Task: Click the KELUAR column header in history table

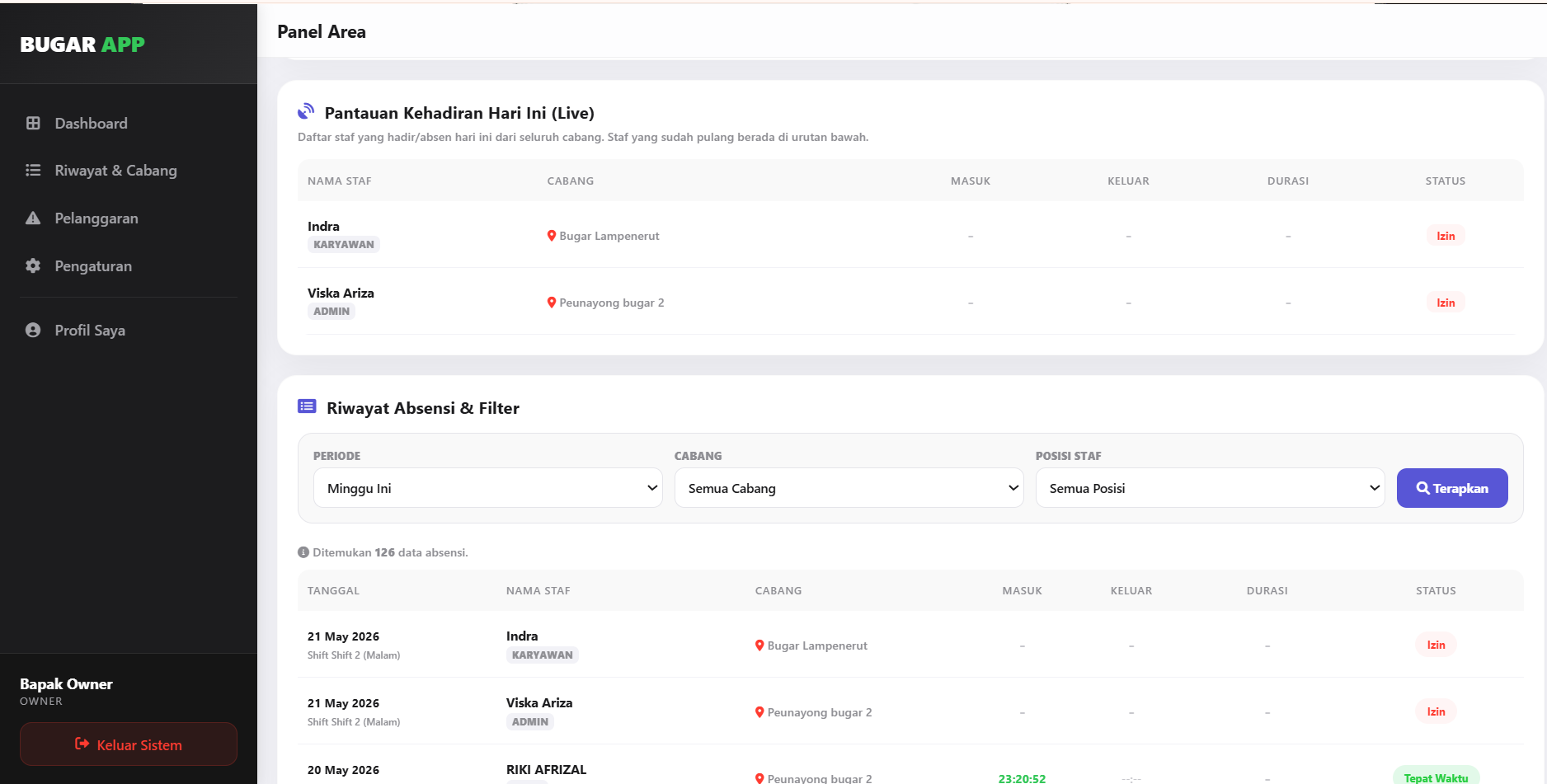Action: click(x=1131, y=591)
